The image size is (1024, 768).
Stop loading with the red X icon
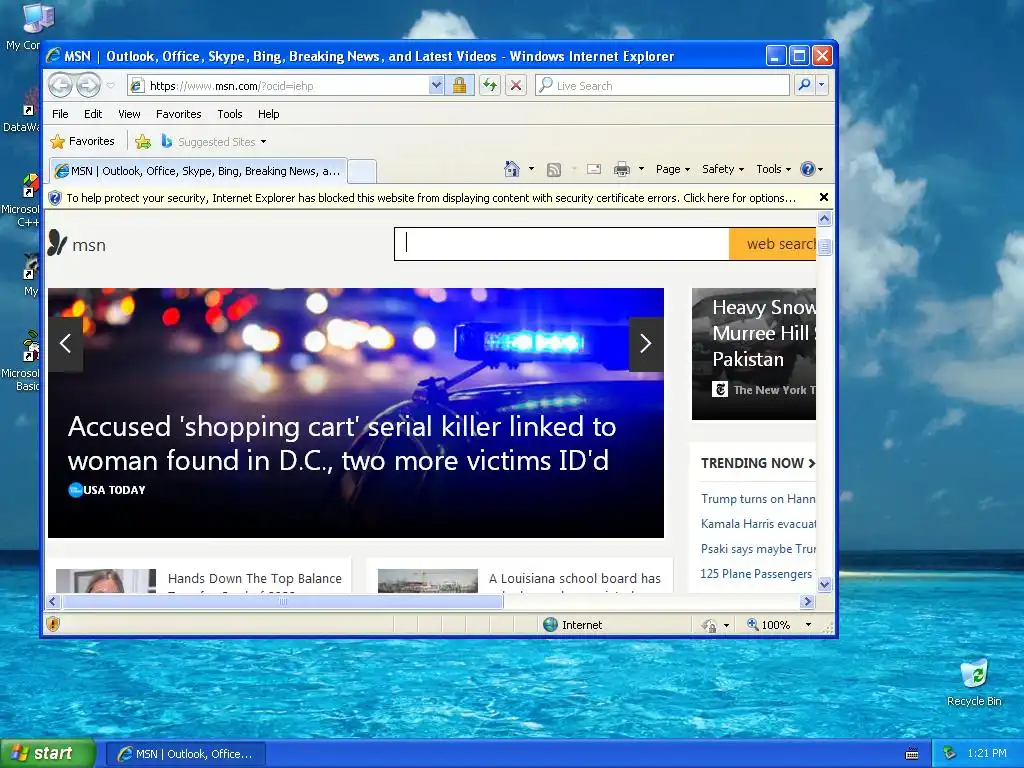tap(516, 86)
